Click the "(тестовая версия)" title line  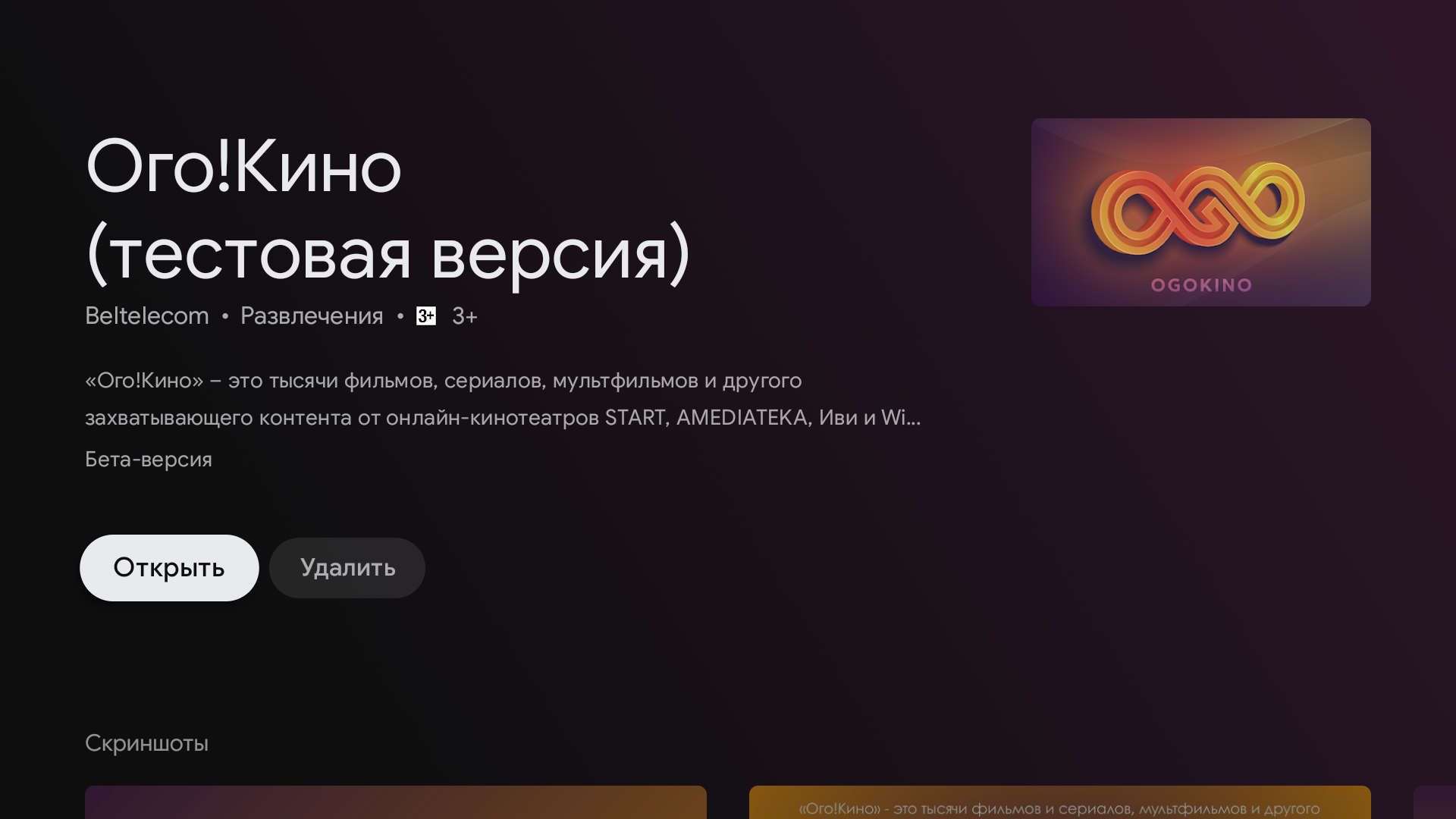point(388,254)
